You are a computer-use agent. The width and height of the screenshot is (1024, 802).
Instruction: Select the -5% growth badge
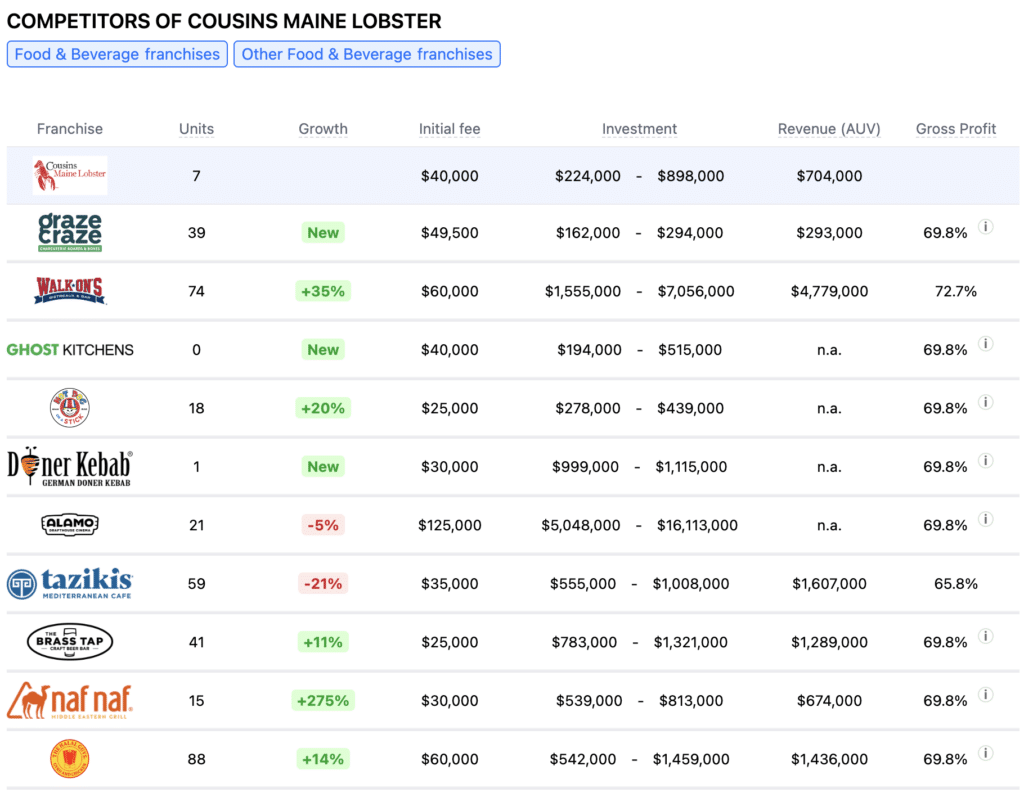pyautogui.click(x=323, y=525)
